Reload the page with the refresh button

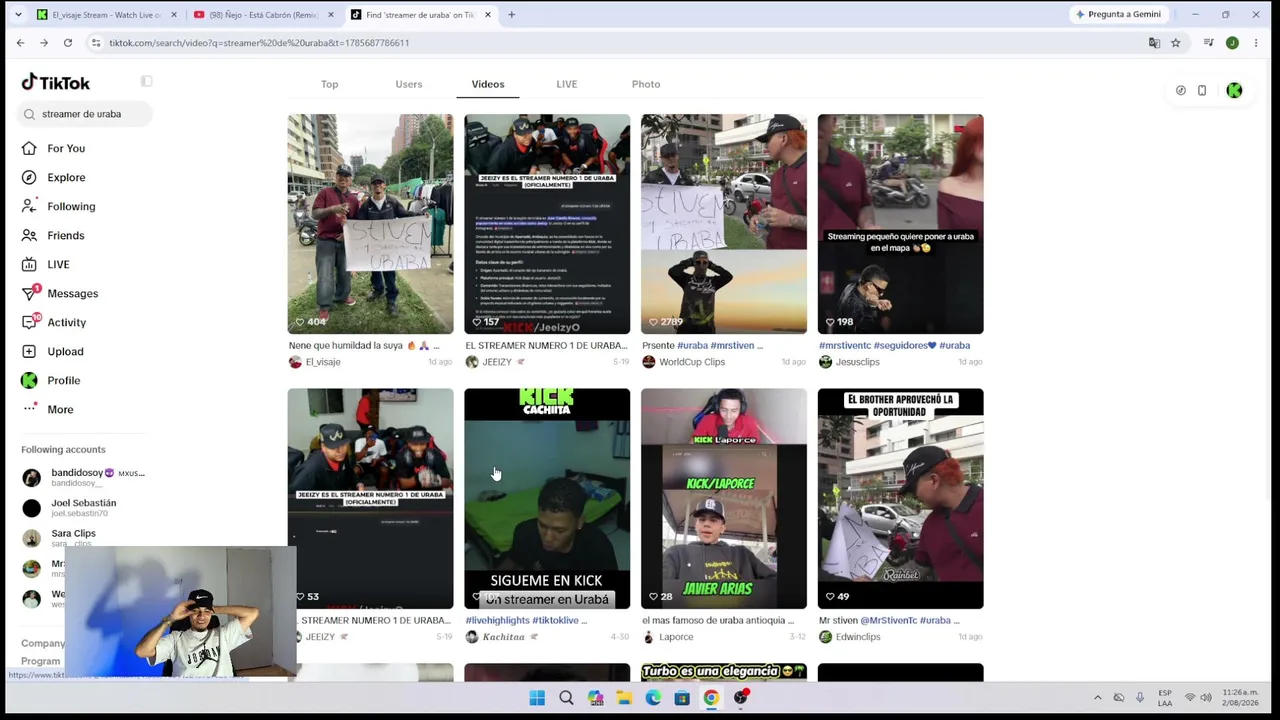[x=68, y=43]
